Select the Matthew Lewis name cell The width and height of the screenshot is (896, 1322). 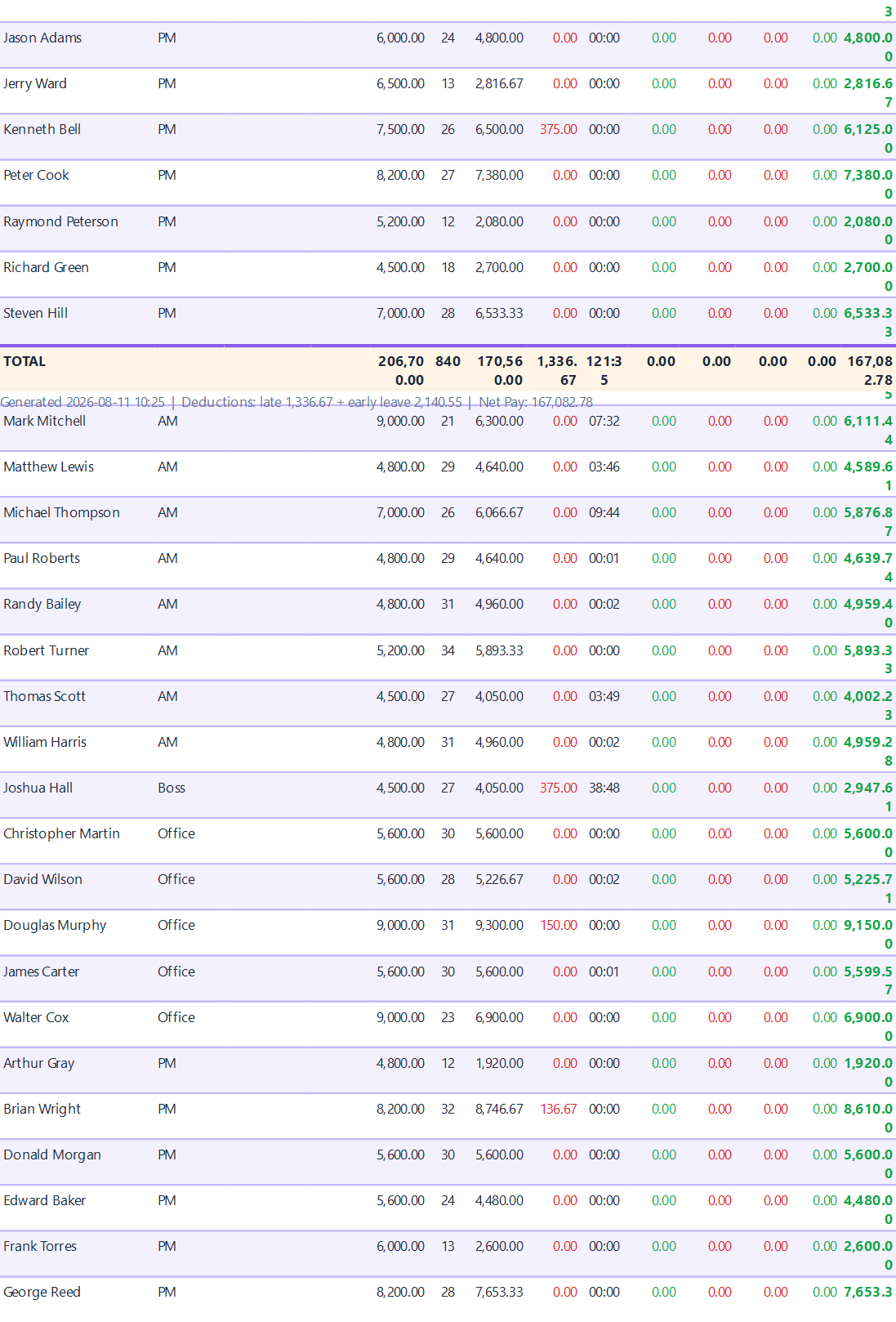click(48, 467)
